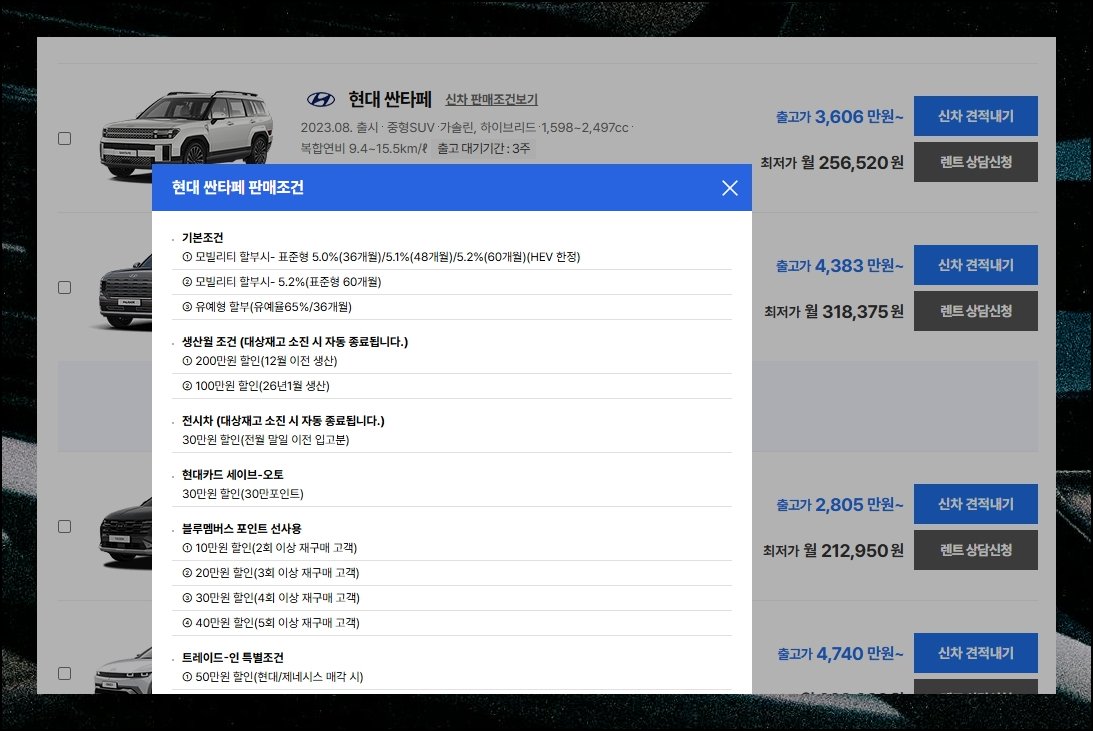The height and width of the screenshot is (731, 1093).
Task: Select the 출고가 4,383 만원~ price text
Action: click(x=839, y=266)
